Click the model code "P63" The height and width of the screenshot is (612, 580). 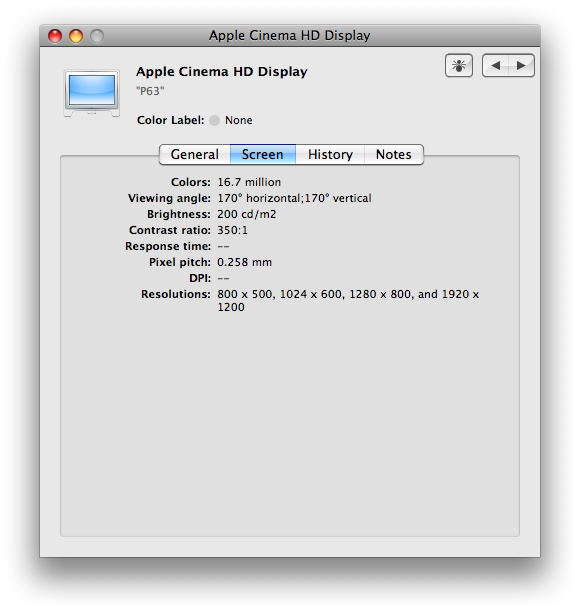(x=150, y=91)
